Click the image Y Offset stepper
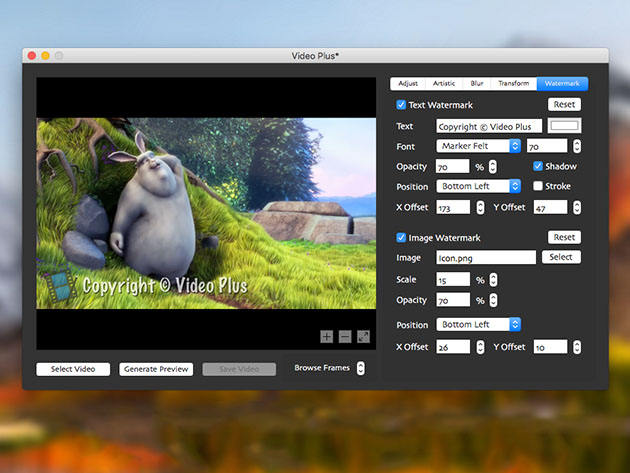630x473 pixels. [577, 347]
